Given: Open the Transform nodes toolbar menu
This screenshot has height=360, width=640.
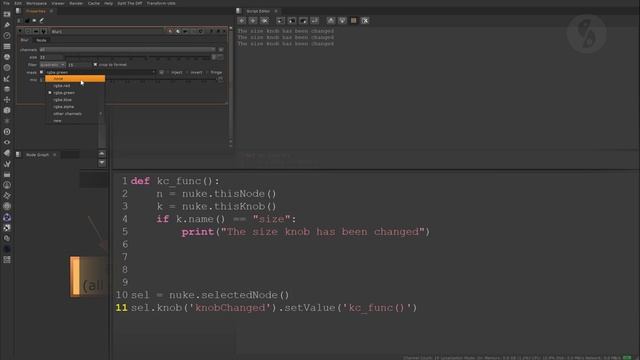Looking at the screenshot, I should 7,100.
